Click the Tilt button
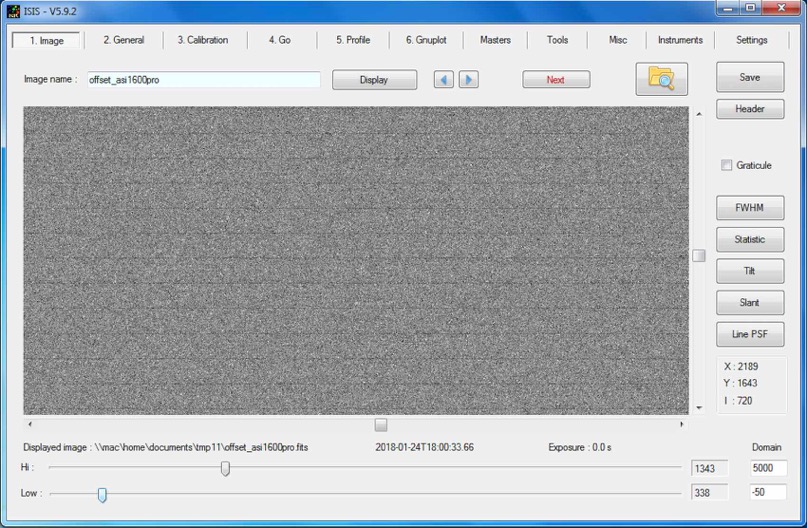 coord(750,271)
